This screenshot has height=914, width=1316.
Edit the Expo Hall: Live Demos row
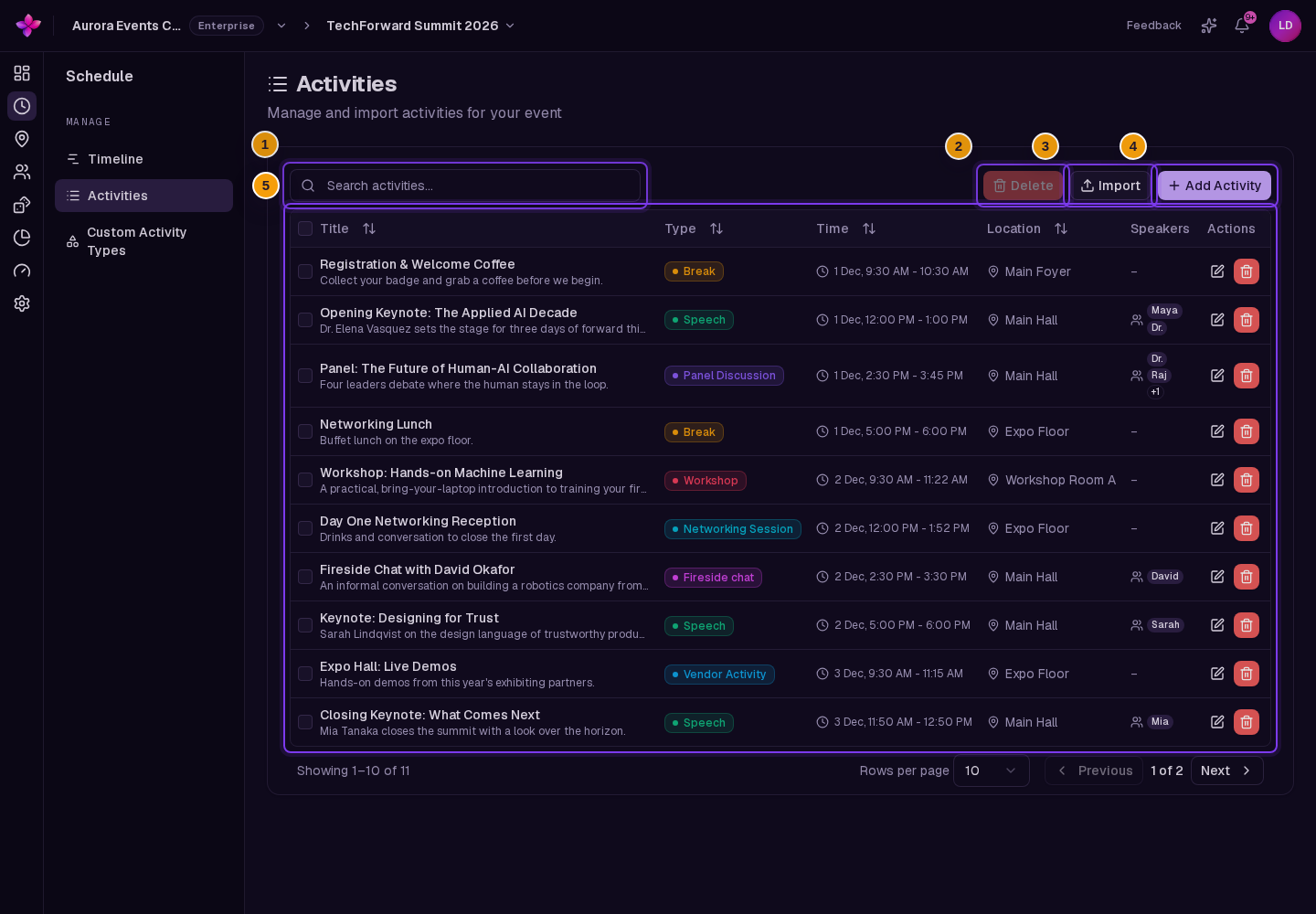1217,674
